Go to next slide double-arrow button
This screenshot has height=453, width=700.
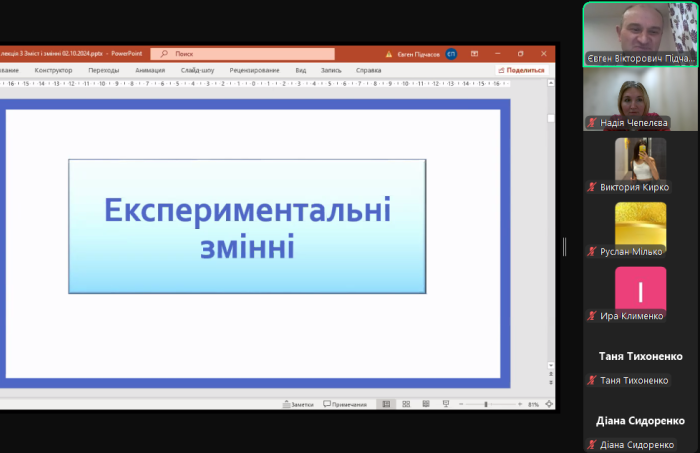(551, 382)
